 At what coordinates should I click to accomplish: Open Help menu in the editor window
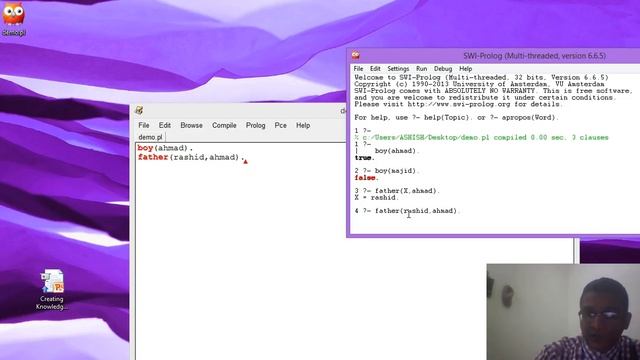click(303, 125)
